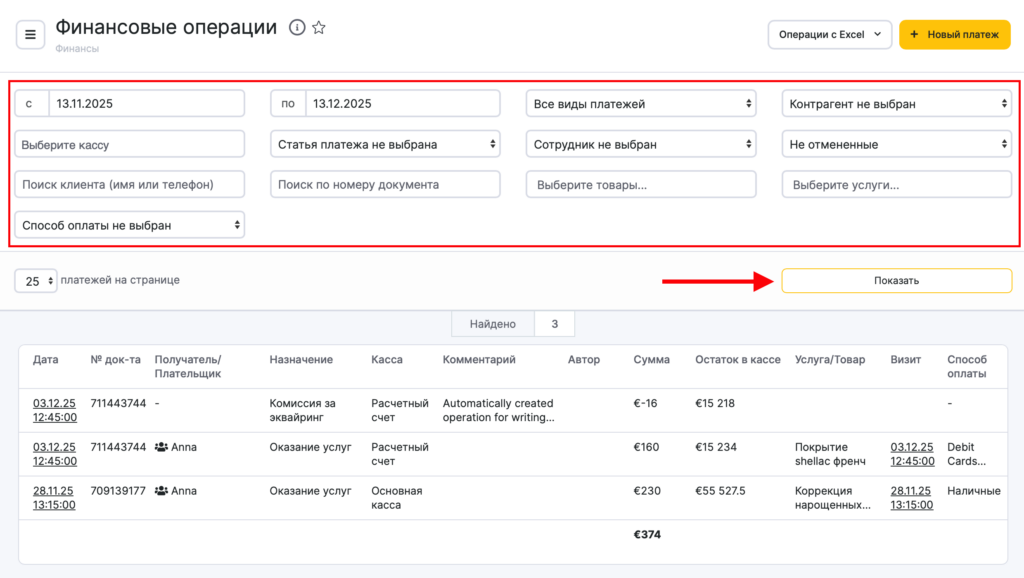Viewport: 1024px width, 578px height.
Task: Open the Контрагент не выбран dropdown
Action: tap(896, 104)
